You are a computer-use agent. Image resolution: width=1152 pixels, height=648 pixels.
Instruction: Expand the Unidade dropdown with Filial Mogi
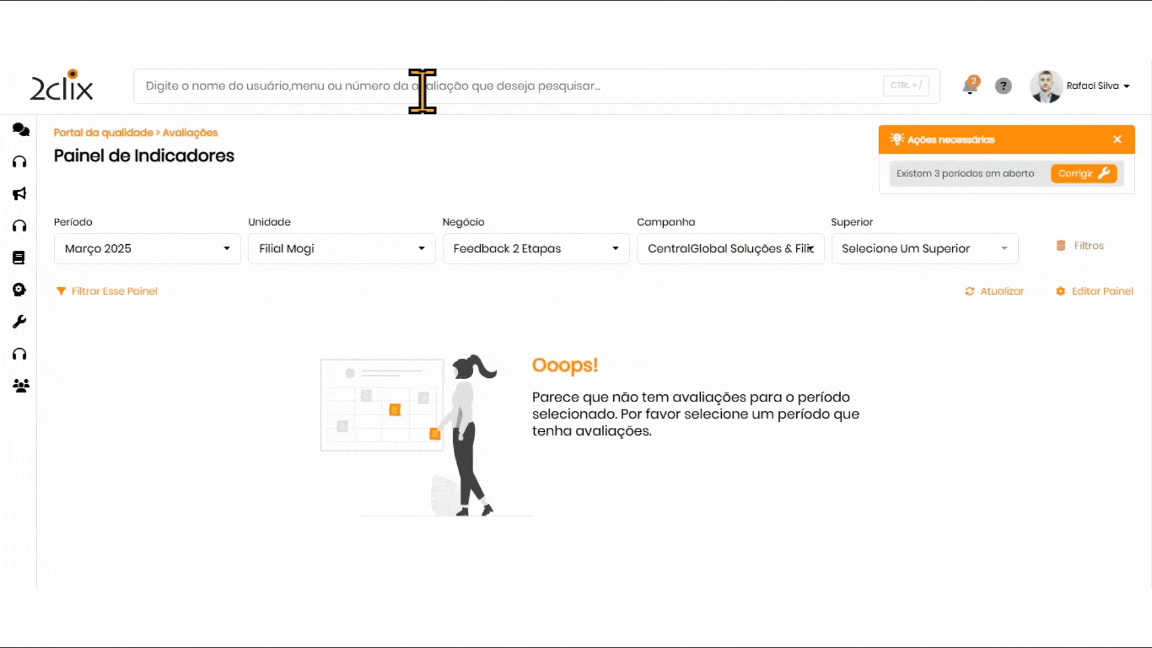341,249
